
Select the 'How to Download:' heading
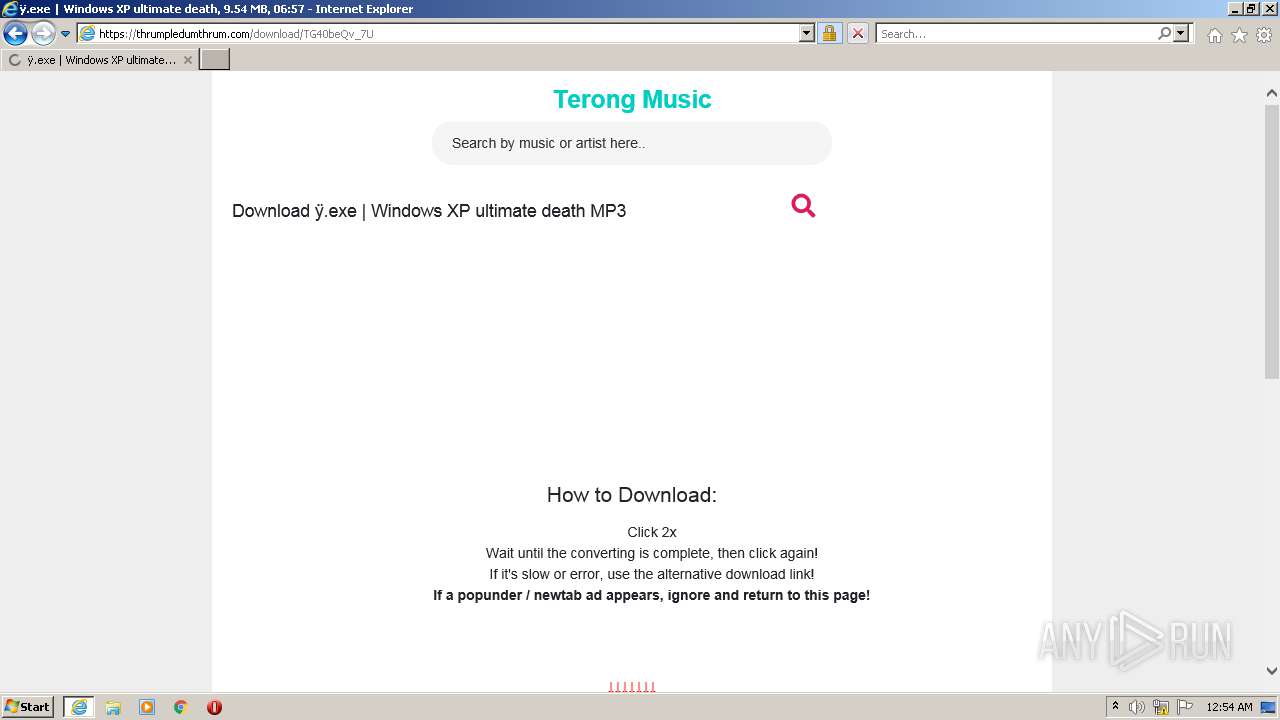tap(632, 495)
